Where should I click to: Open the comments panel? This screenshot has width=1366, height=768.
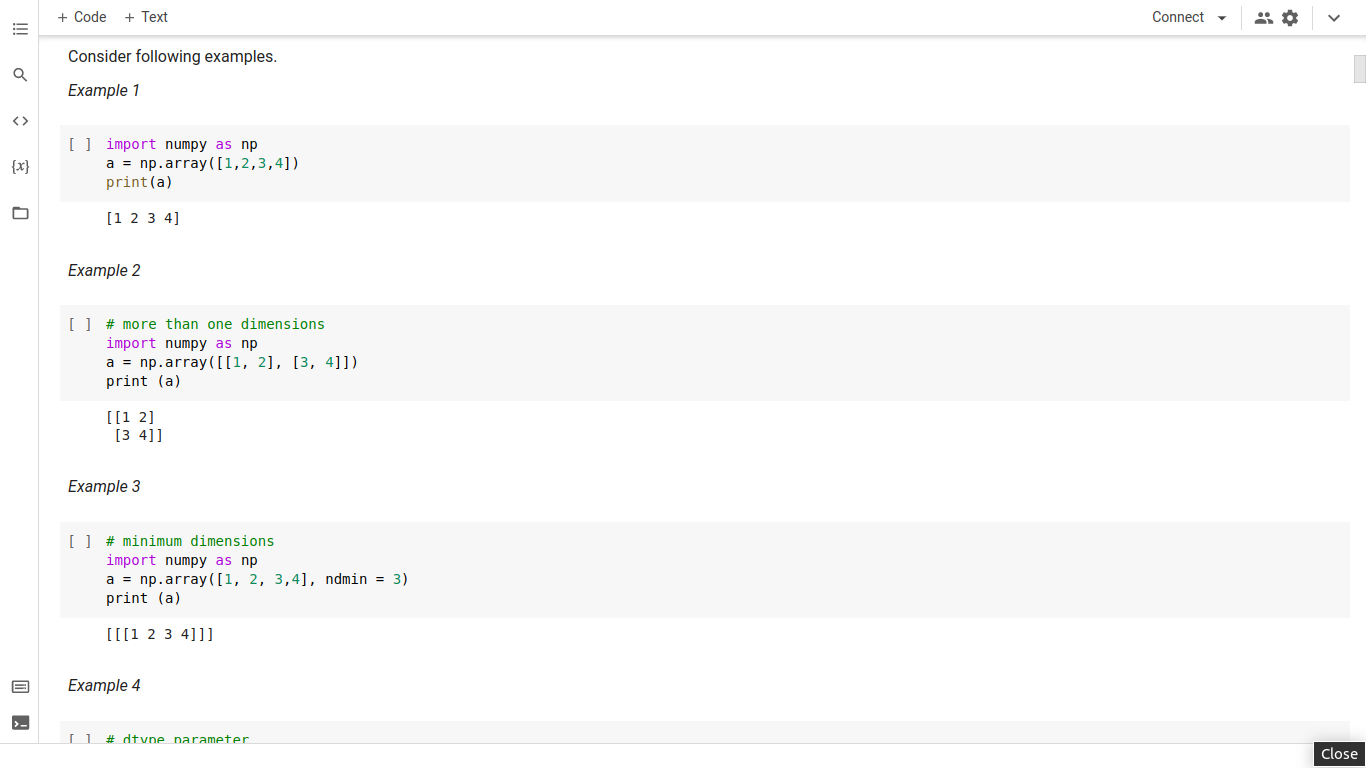pyautogui.click(x=20, y=686)
